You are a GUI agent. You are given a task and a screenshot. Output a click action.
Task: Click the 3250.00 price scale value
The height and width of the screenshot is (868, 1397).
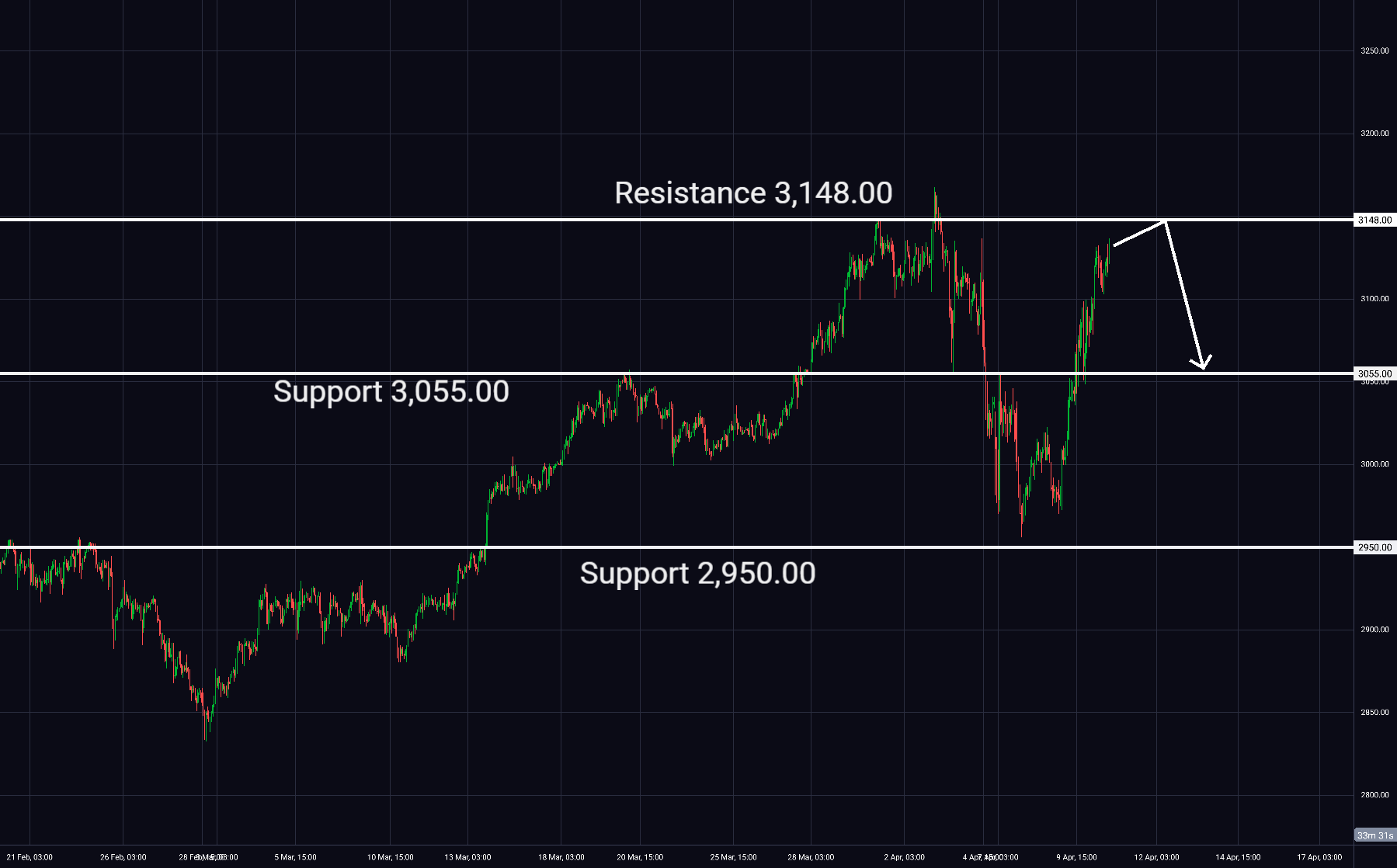point(1374,51)
